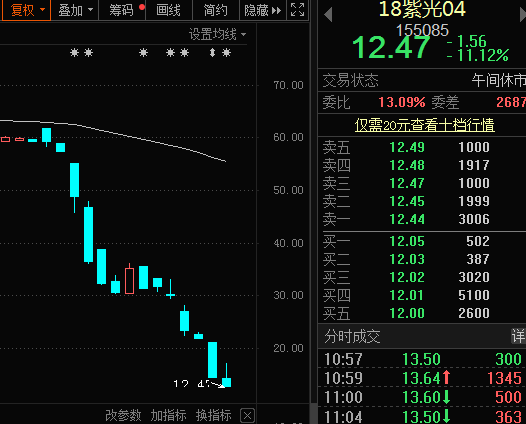
Task: Click the 卖四 price 12.48
Action: pyautogui.click(x=407, y=165)
